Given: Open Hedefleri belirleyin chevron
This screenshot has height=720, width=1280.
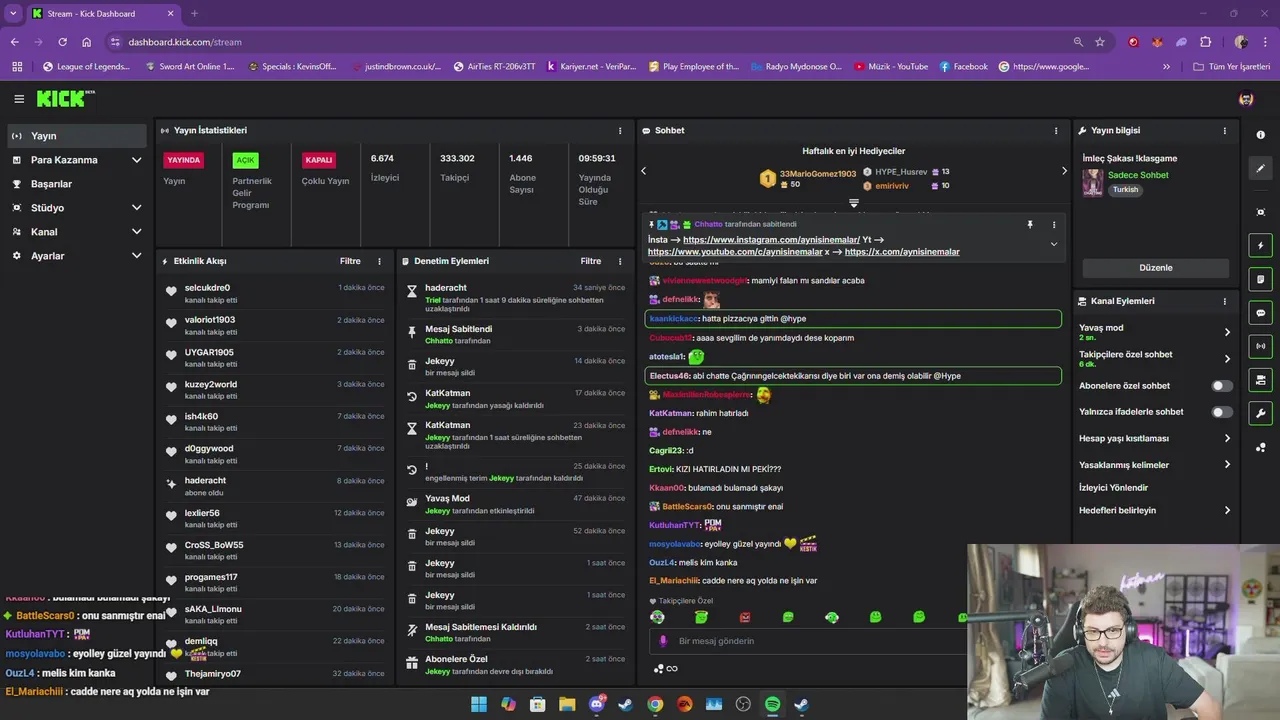Looking at the screenshot, I should (x=1227, y=510).
